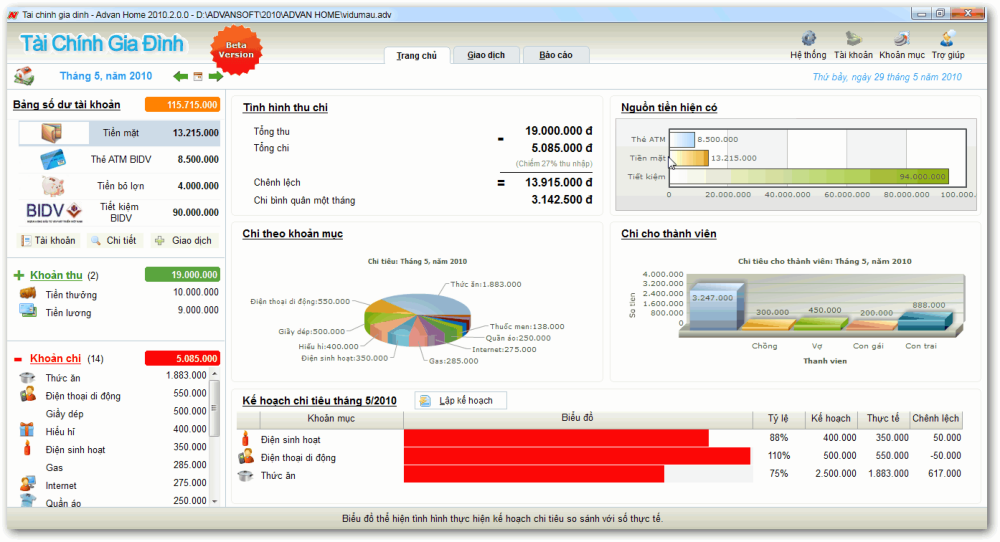
Task: Click the Bảng số dư tài khoản heading
Action: (67, 105)
